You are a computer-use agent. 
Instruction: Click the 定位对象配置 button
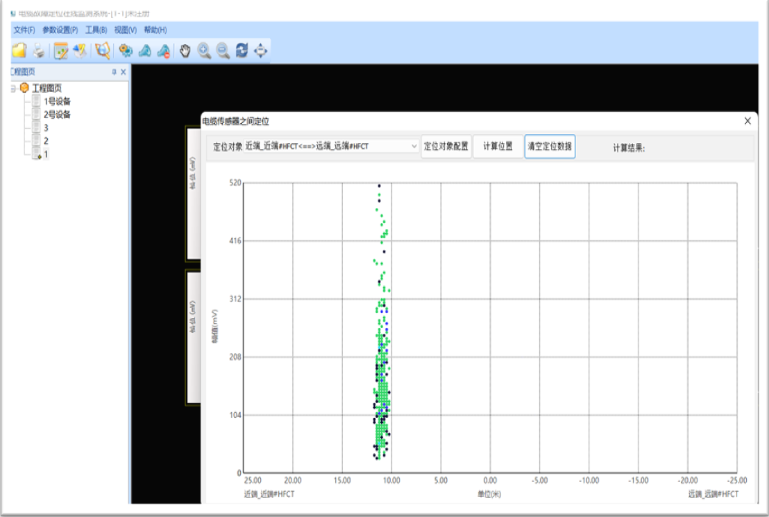pos(446,146)
